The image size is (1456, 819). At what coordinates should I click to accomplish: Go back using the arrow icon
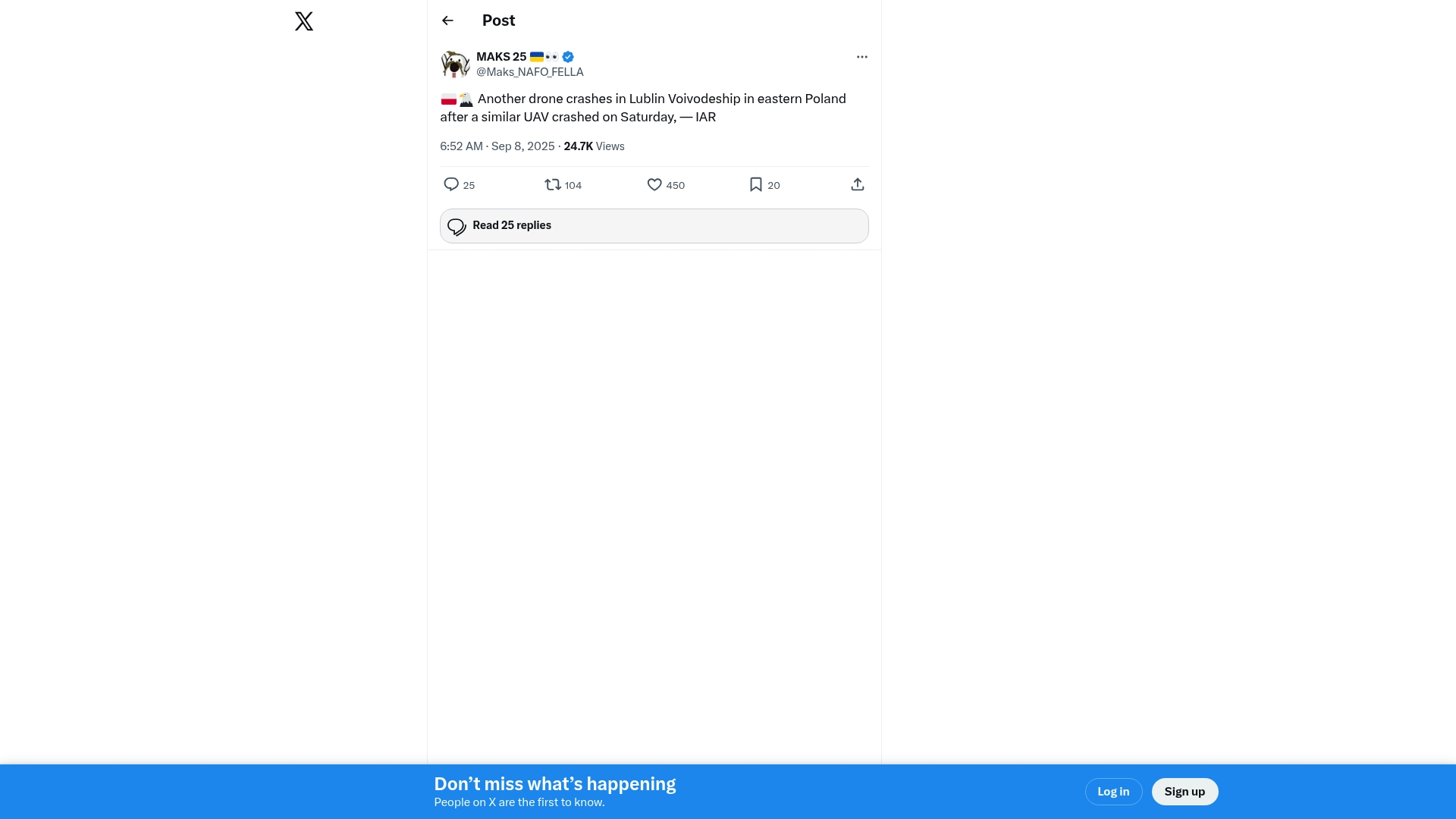pyautogui.click(x=447, y=20)
